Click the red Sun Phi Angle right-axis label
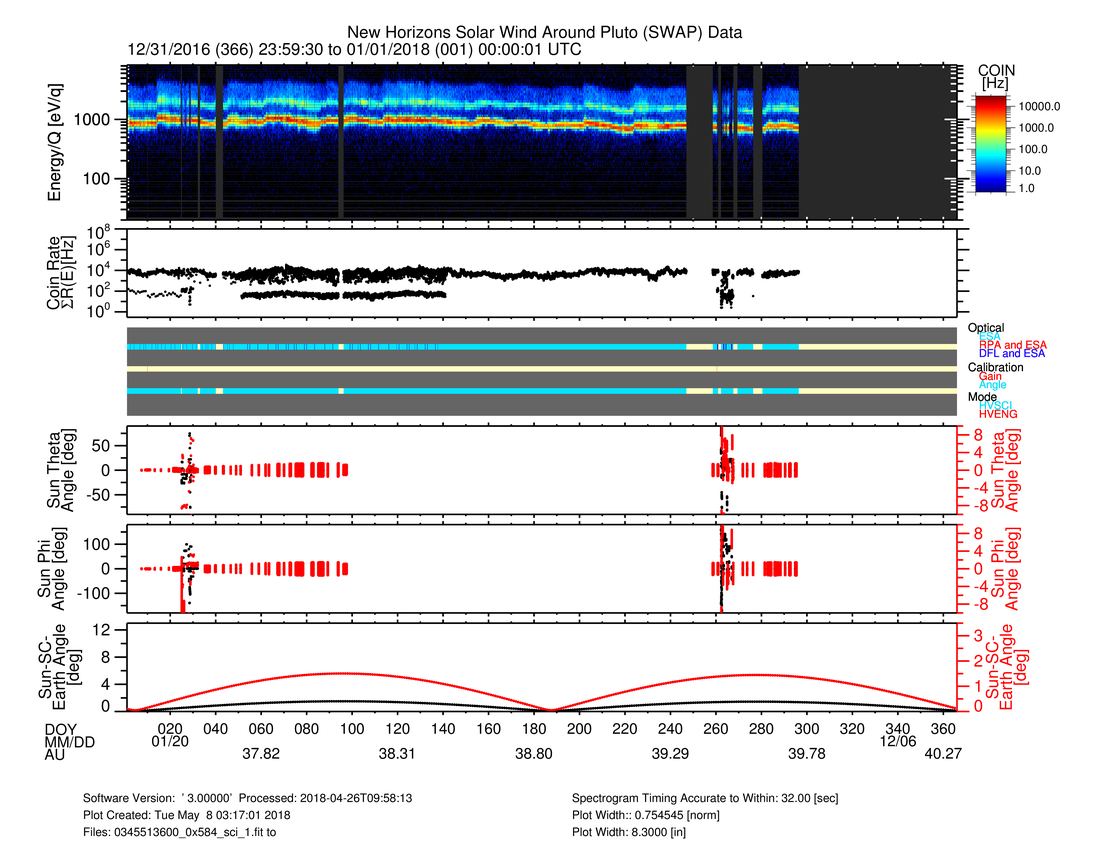 [x=1016, y=568]
